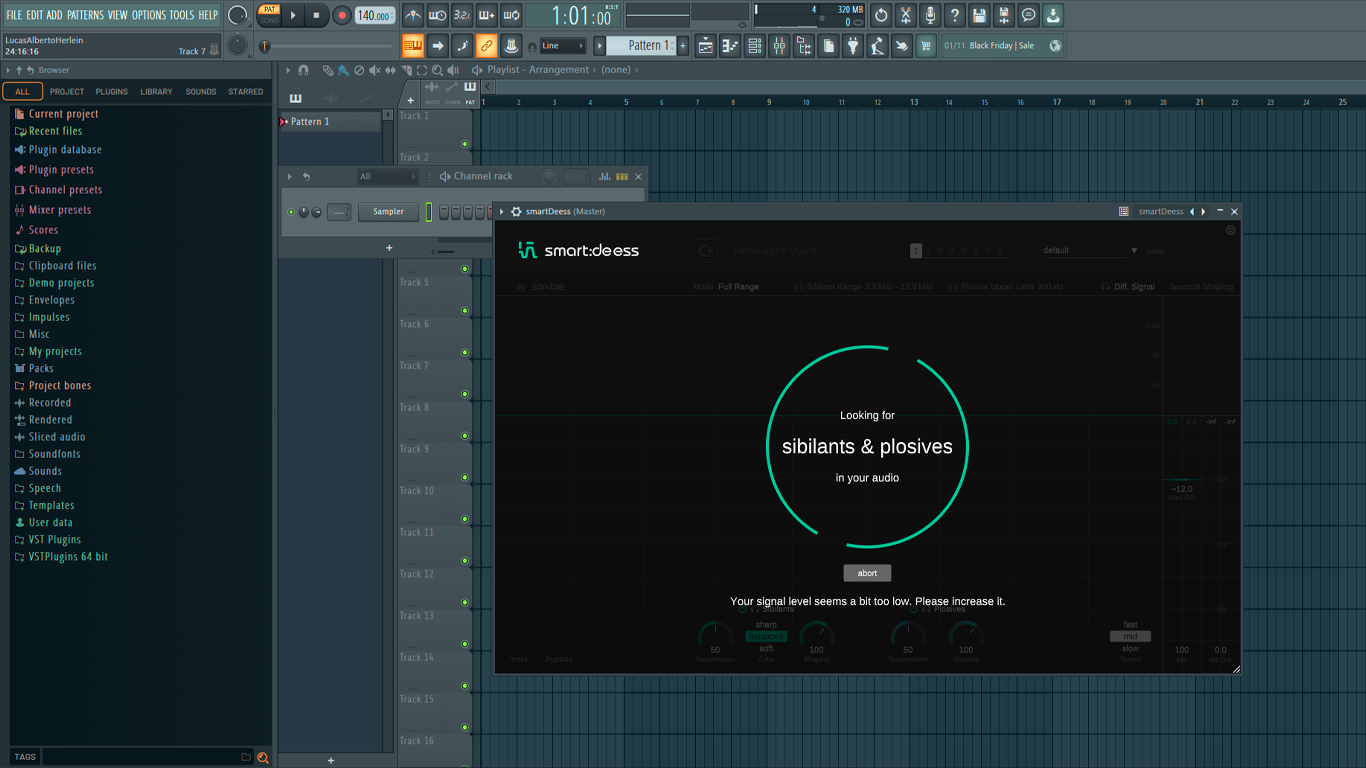Viewport: 1366px width, 768px height.
Task: Expand the smartDeess plugin menu arrow
Action: pyautogui.click(x=502, y=212)
